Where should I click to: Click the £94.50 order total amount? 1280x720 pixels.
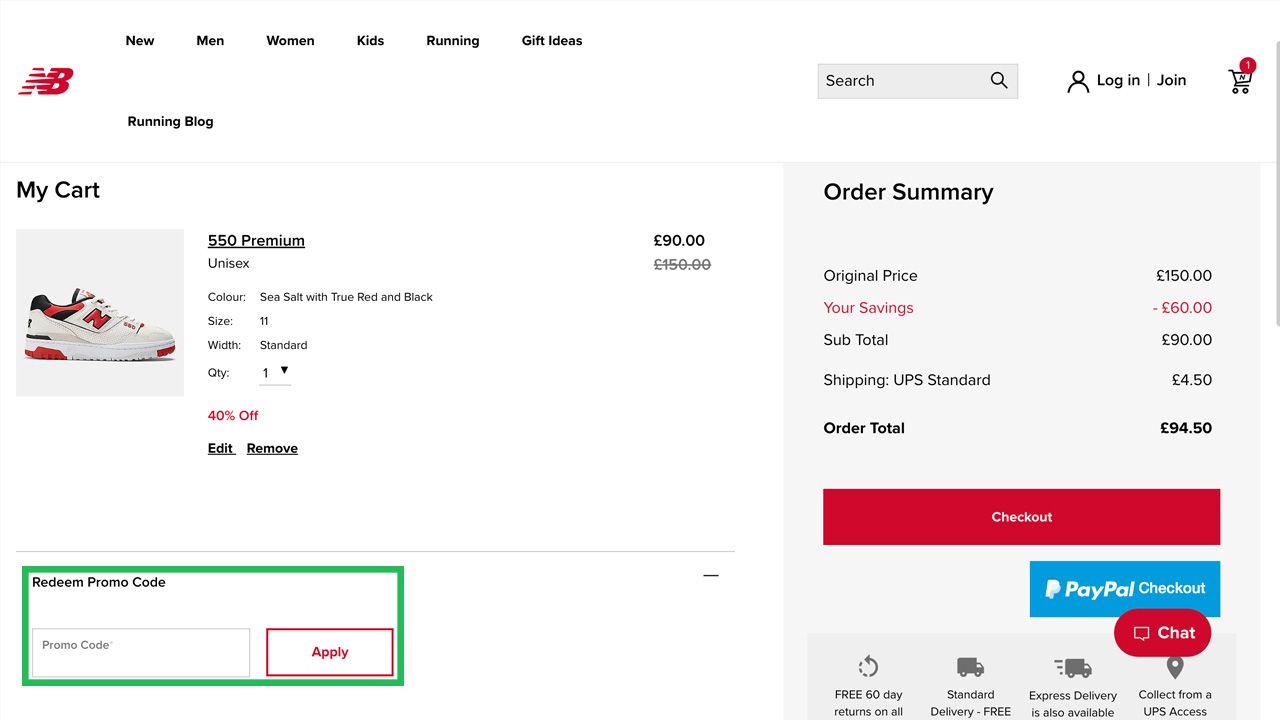[1186, 428]
